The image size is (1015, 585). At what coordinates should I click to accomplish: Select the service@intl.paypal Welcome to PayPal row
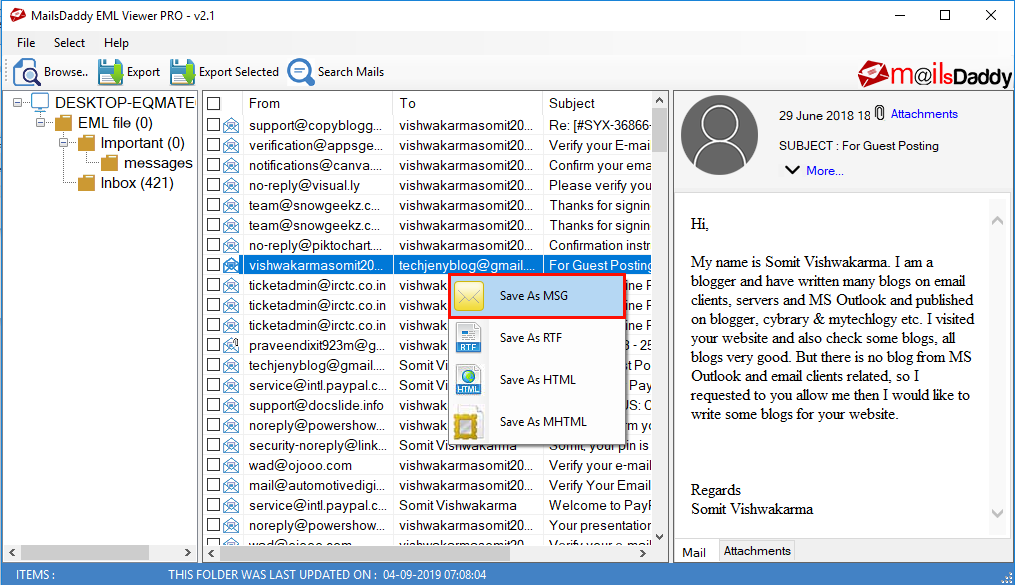429,505
